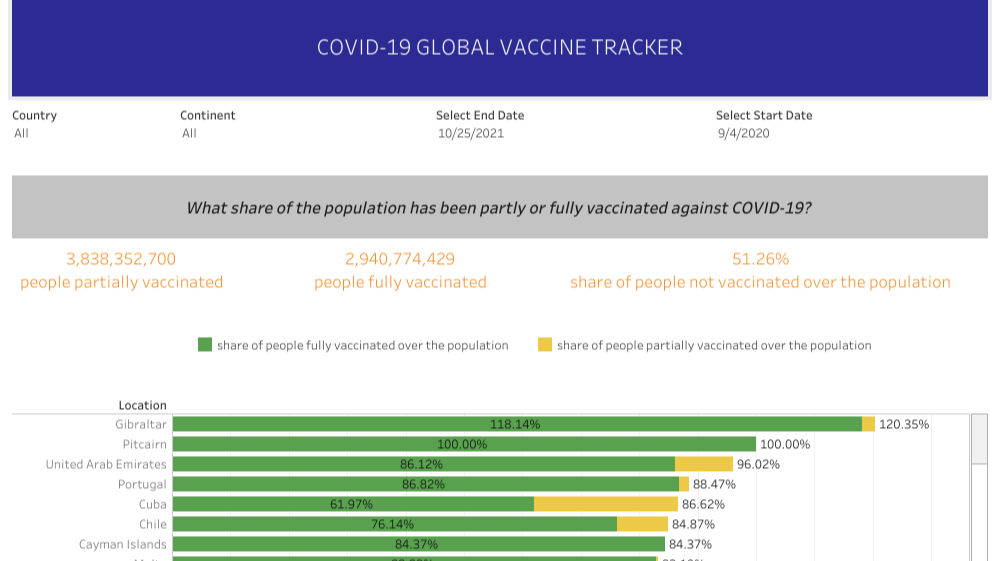Click the 3,838,352,700 partially vaccinated figure
Image resolution: width=999 pixels, height=561 pixels.
pyautogui.click(x=121, y=259)
